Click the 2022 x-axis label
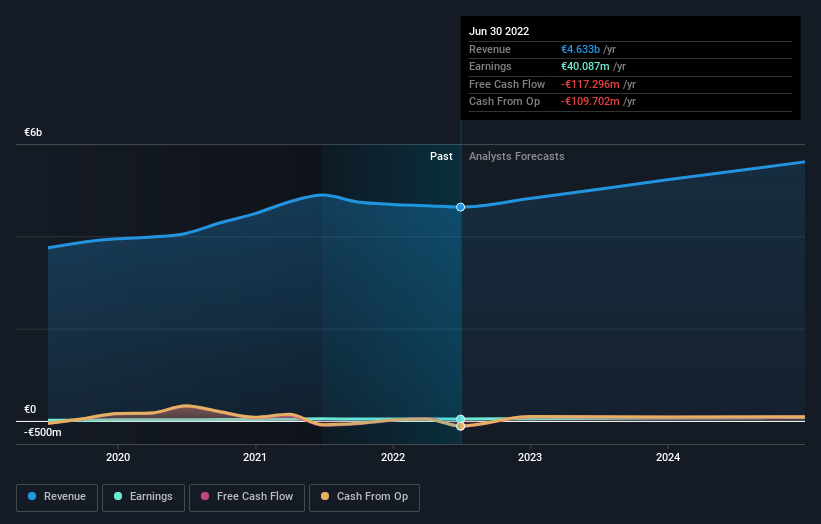The width and height of the screenshot is (821, 524). 393,458
